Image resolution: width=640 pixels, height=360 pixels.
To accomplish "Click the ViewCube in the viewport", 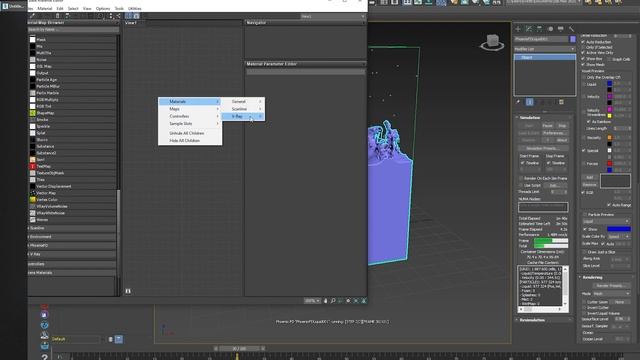I will point(492,42).
